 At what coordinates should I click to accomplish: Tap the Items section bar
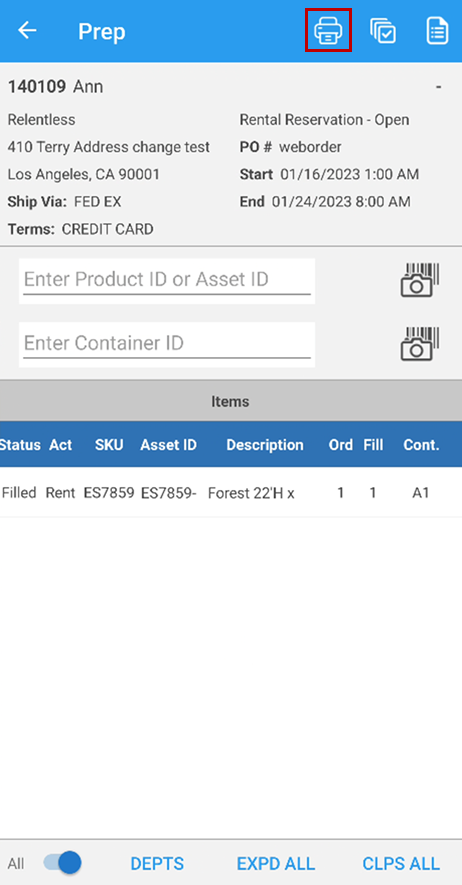pos(231,401)
